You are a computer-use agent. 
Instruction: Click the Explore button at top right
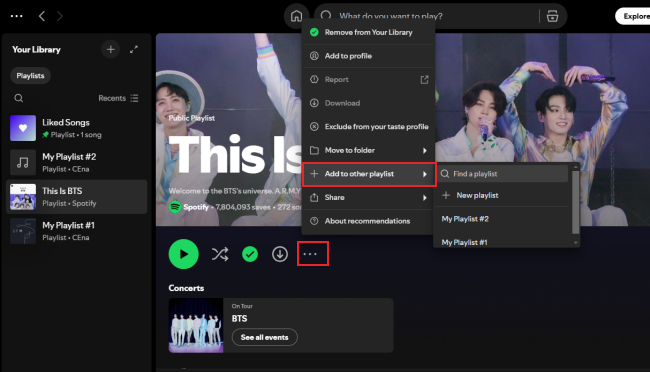pos(633,16)
